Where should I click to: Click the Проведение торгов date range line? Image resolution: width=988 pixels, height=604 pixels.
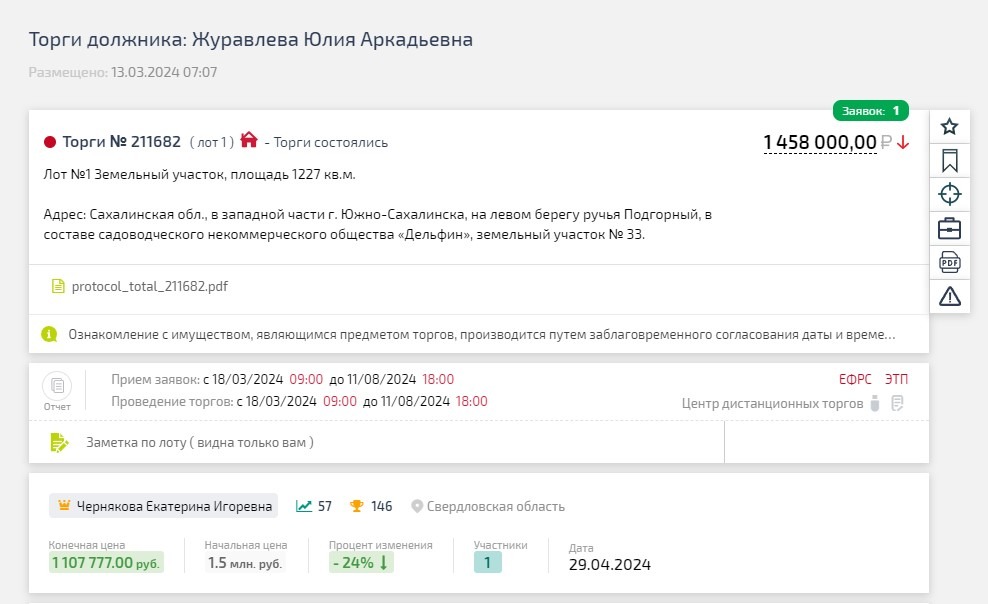(x=299, y=401)
